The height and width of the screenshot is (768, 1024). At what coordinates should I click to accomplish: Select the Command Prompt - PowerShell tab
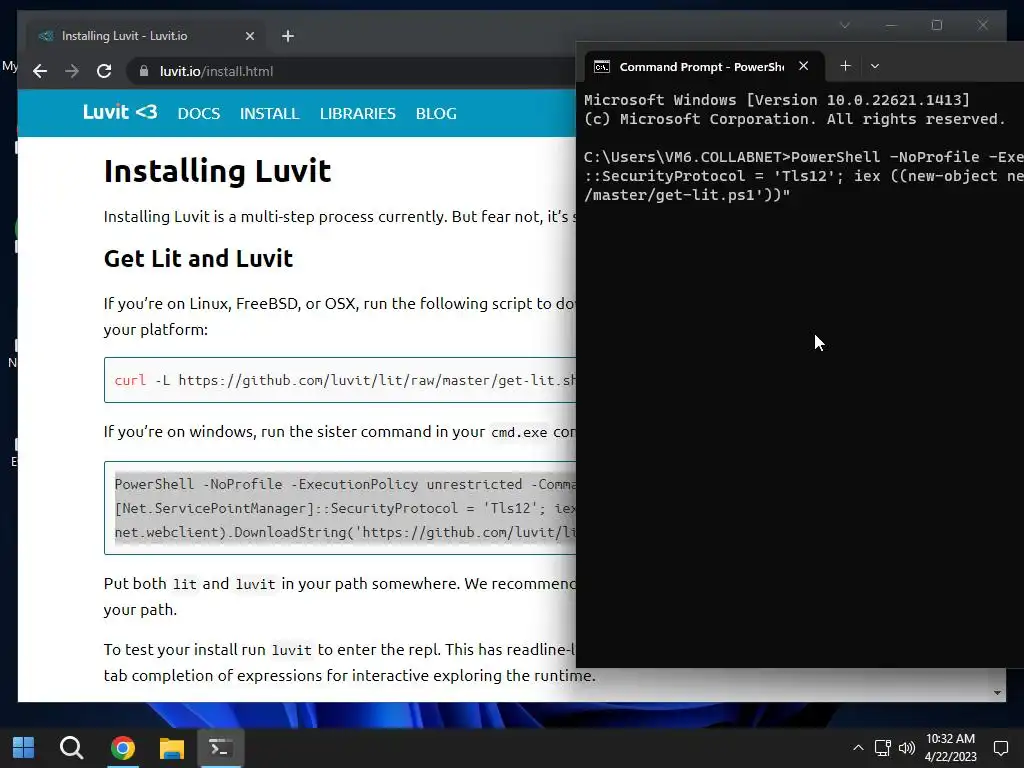[x=703, y=67]
